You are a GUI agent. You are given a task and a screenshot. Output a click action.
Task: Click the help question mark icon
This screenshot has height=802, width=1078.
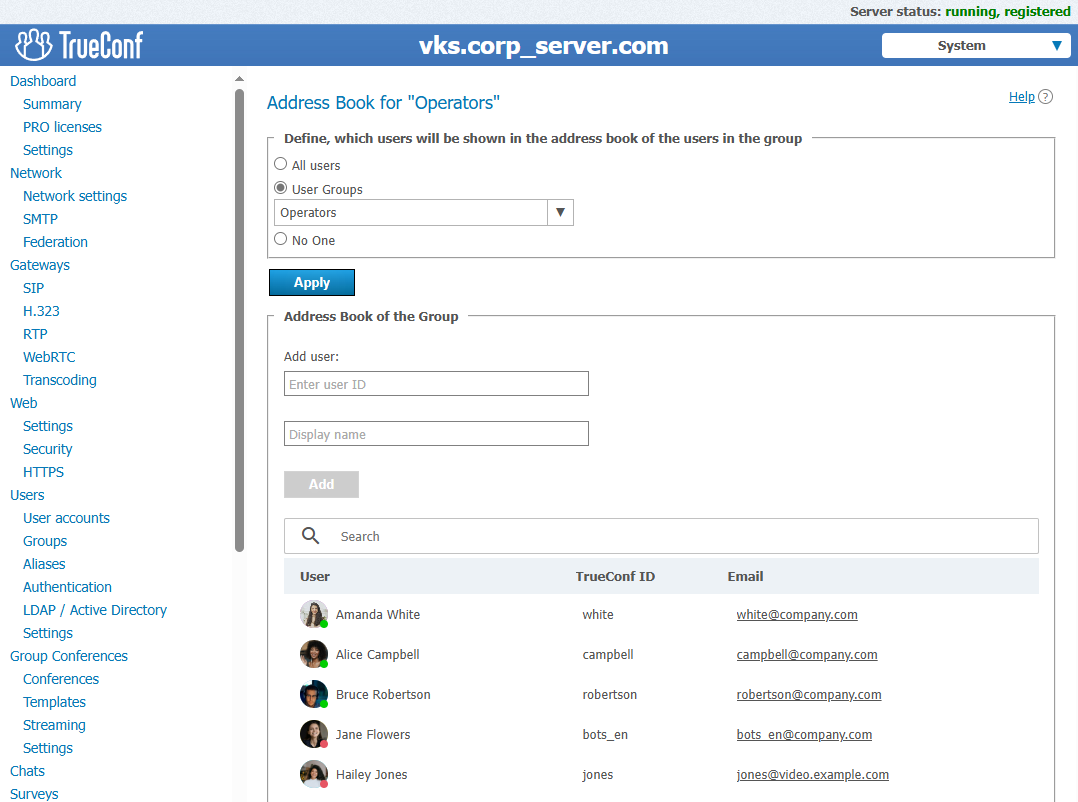[x=1046, y=97]
